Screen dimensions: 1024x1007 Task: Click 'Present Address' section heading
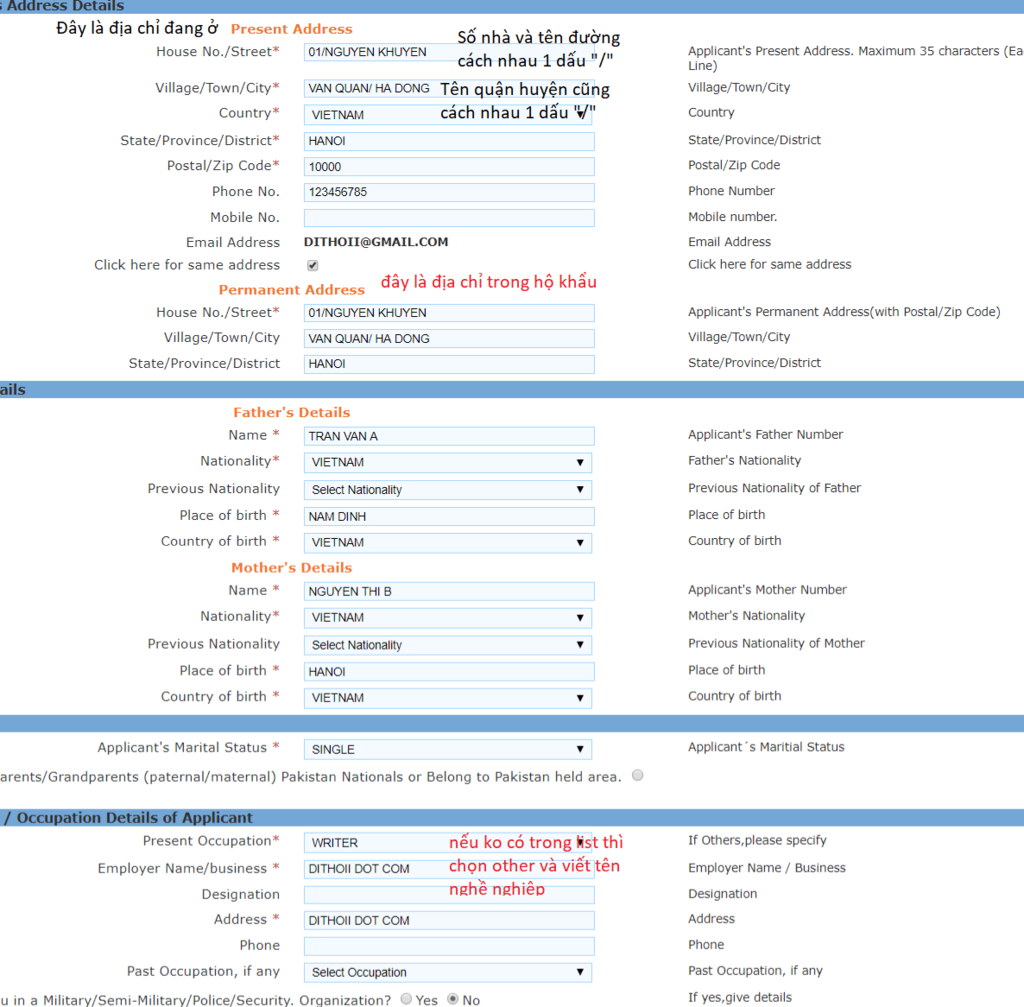291,29
